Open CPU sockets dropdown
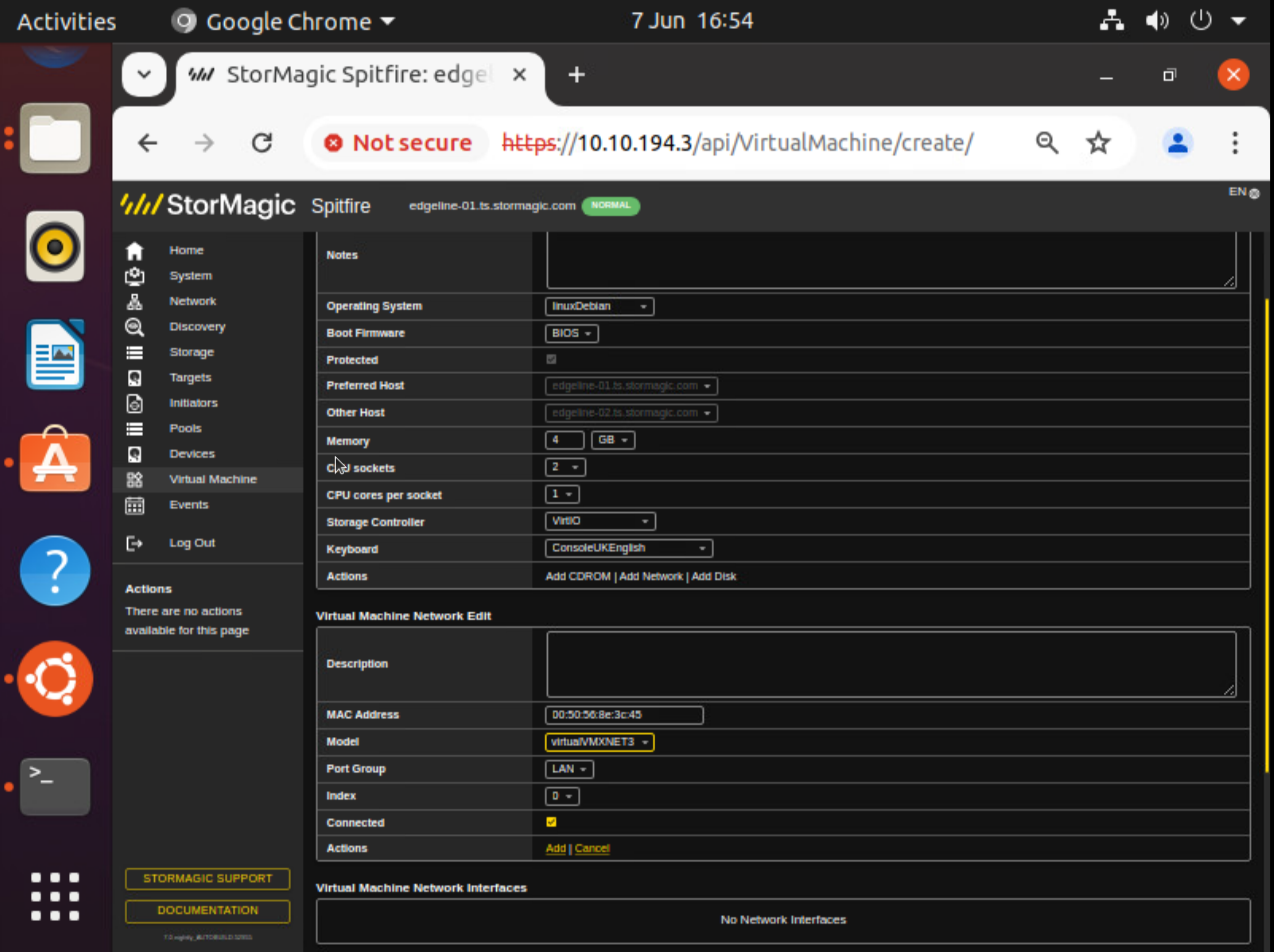The image size is (1274, 952). [x=565, y=467]
